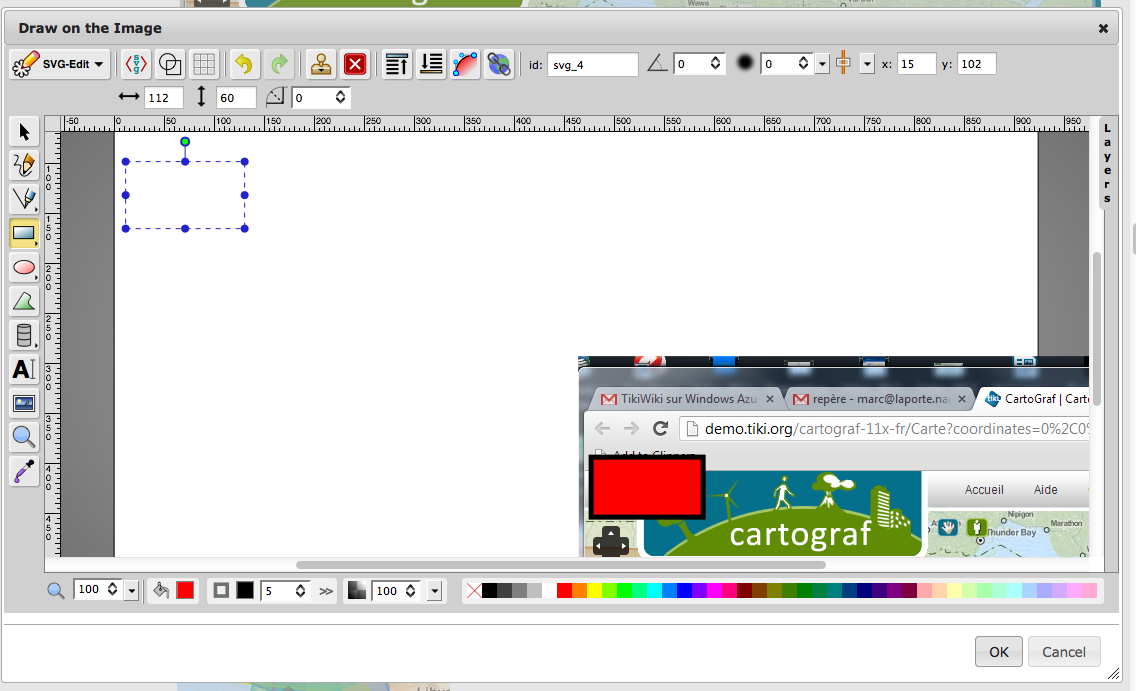
Task: Move selected element to top
Action: (396, 64)
